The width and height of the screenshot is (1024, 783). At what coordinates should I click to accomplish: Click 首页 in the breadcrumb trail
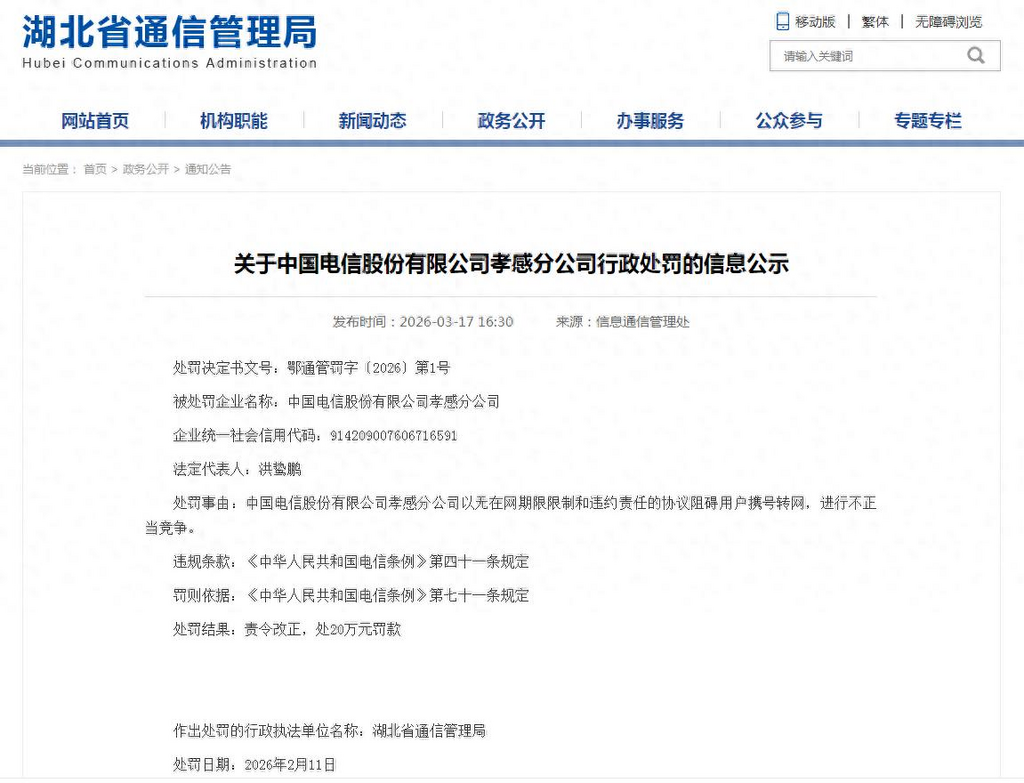click(x=95, y=169)
